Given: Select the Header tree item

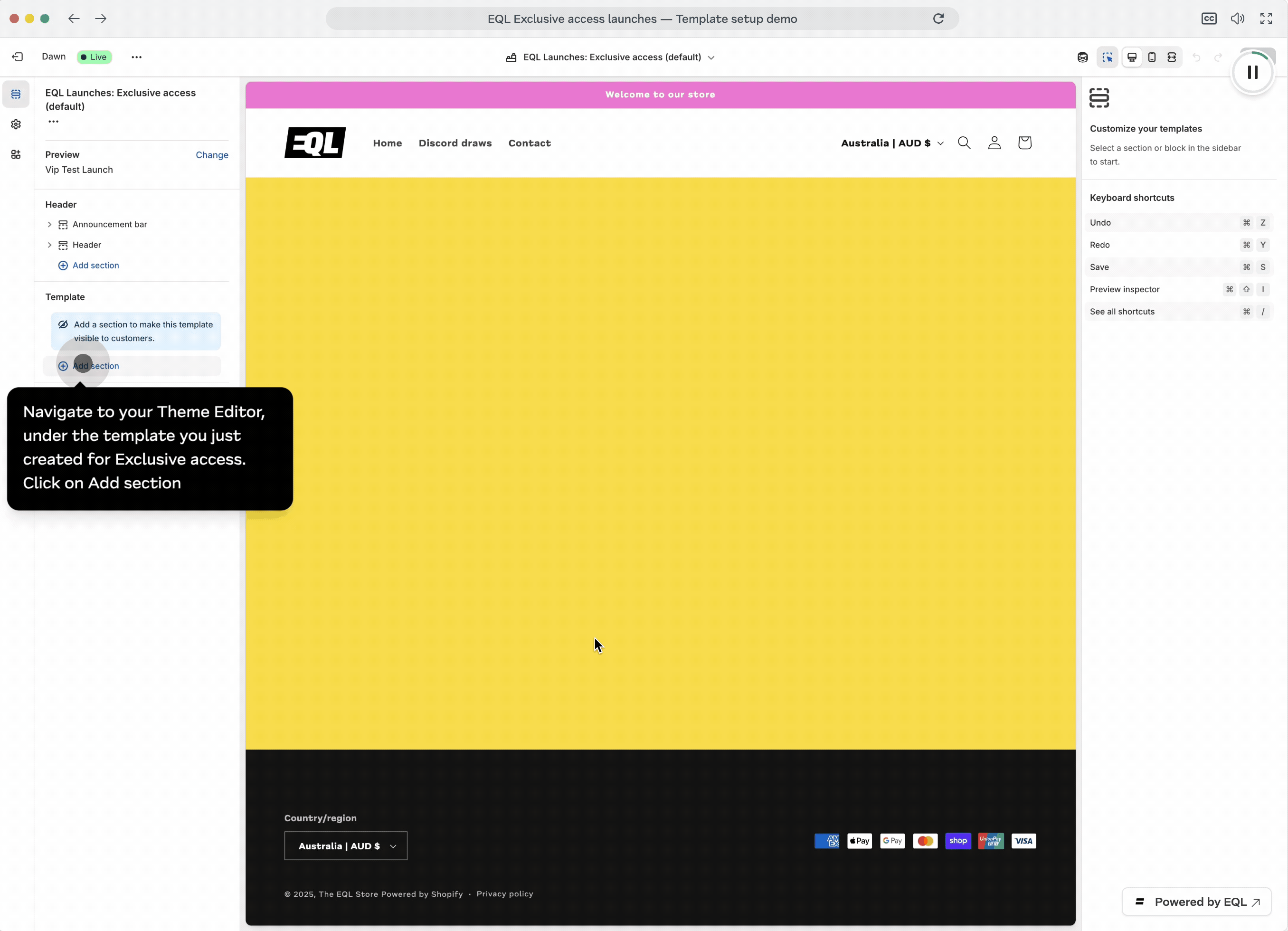Looking at the screenshot, I should [x=87, y=245].
